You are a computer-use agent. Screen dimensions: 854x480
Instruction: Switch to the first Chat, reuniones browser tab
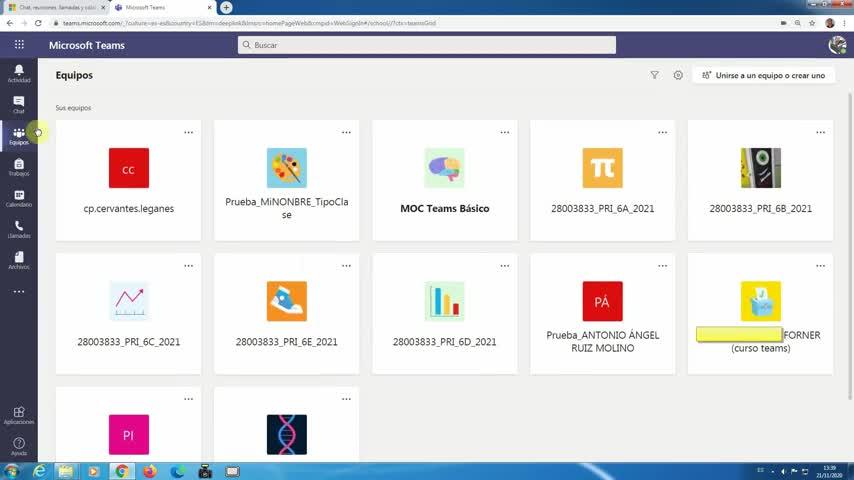(57, 8)
